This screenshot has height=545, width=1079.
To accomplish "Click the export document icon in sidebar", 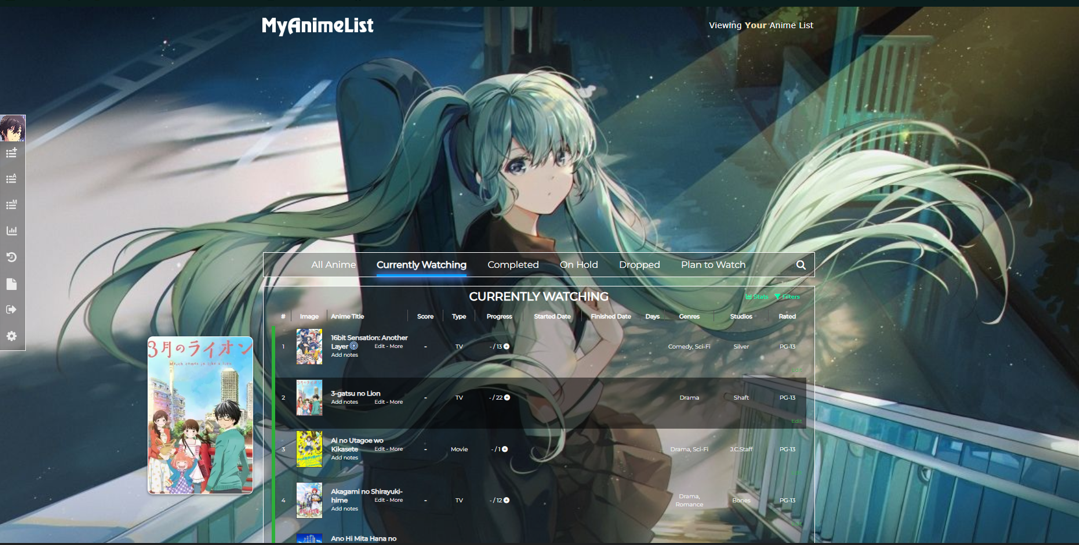I will 12,284.
